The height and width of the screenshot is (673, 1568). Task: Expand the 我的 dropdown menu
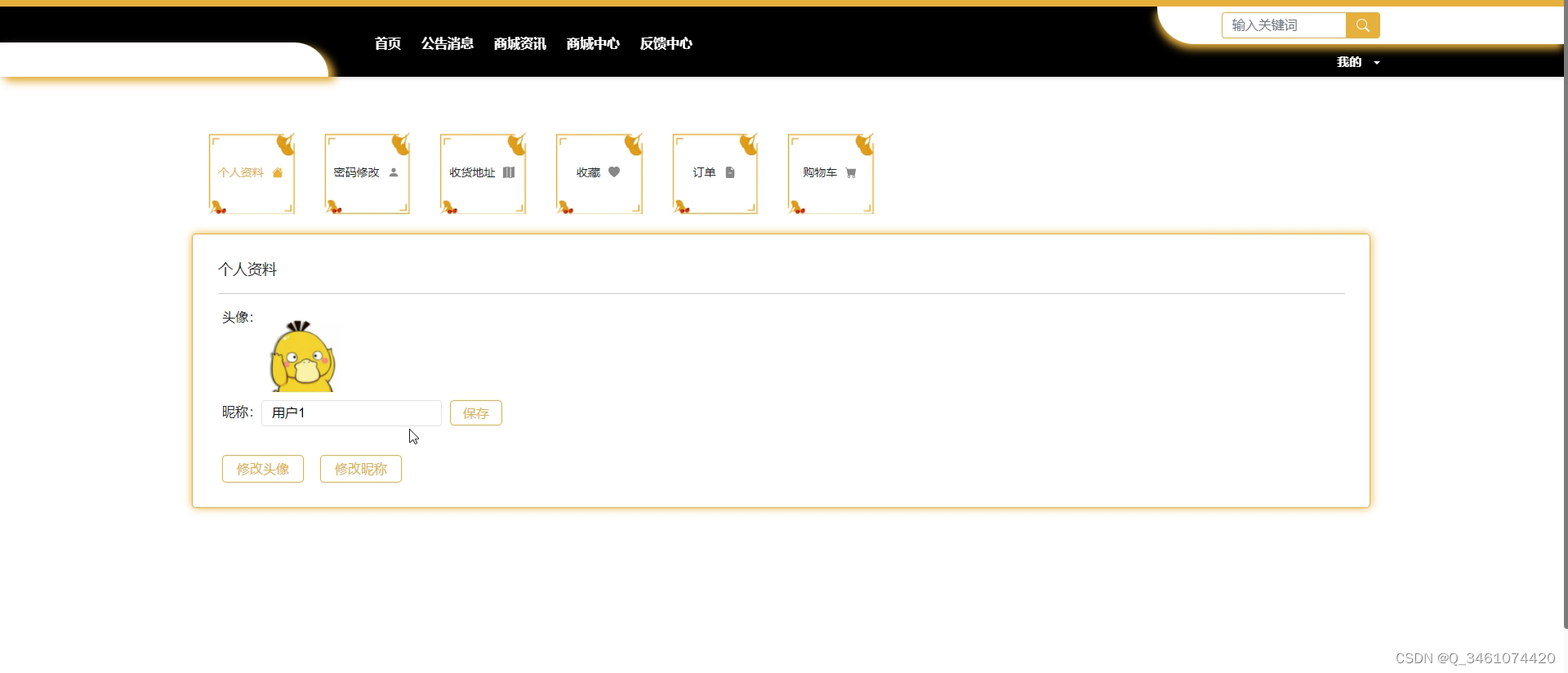(x=1357, y=62)
